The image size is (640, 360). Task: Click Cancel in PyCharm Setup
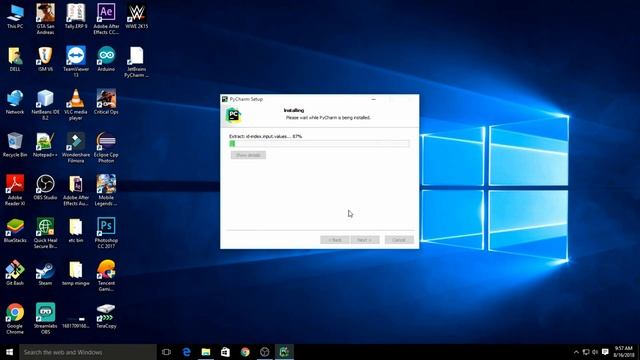tap(399, 240)
